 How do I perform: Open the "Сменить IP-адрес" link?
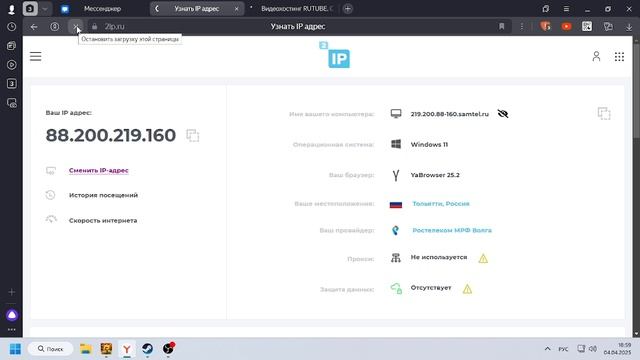point(99,170)
